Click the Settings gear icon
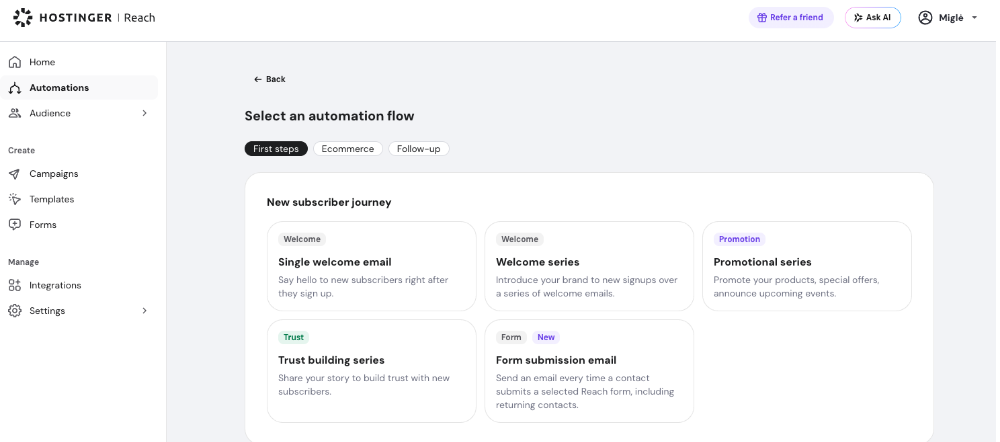 [15, 311]
